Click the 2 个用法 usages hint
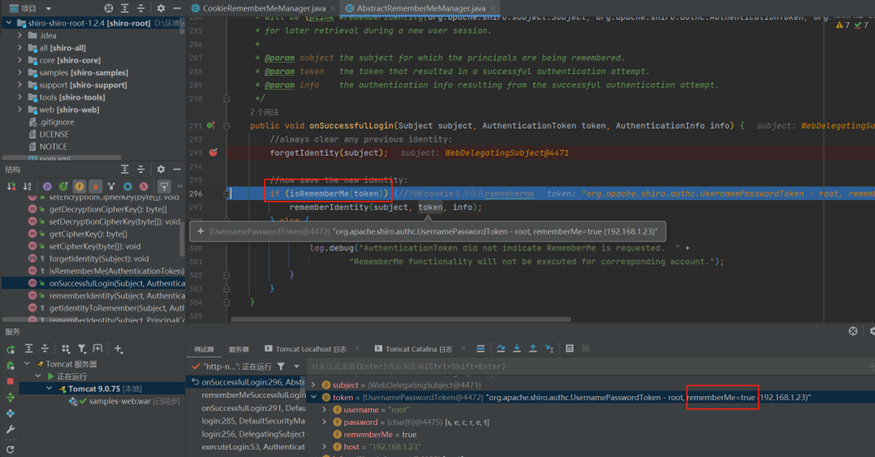Screen dimensions: 875x457 coord(264,112)
